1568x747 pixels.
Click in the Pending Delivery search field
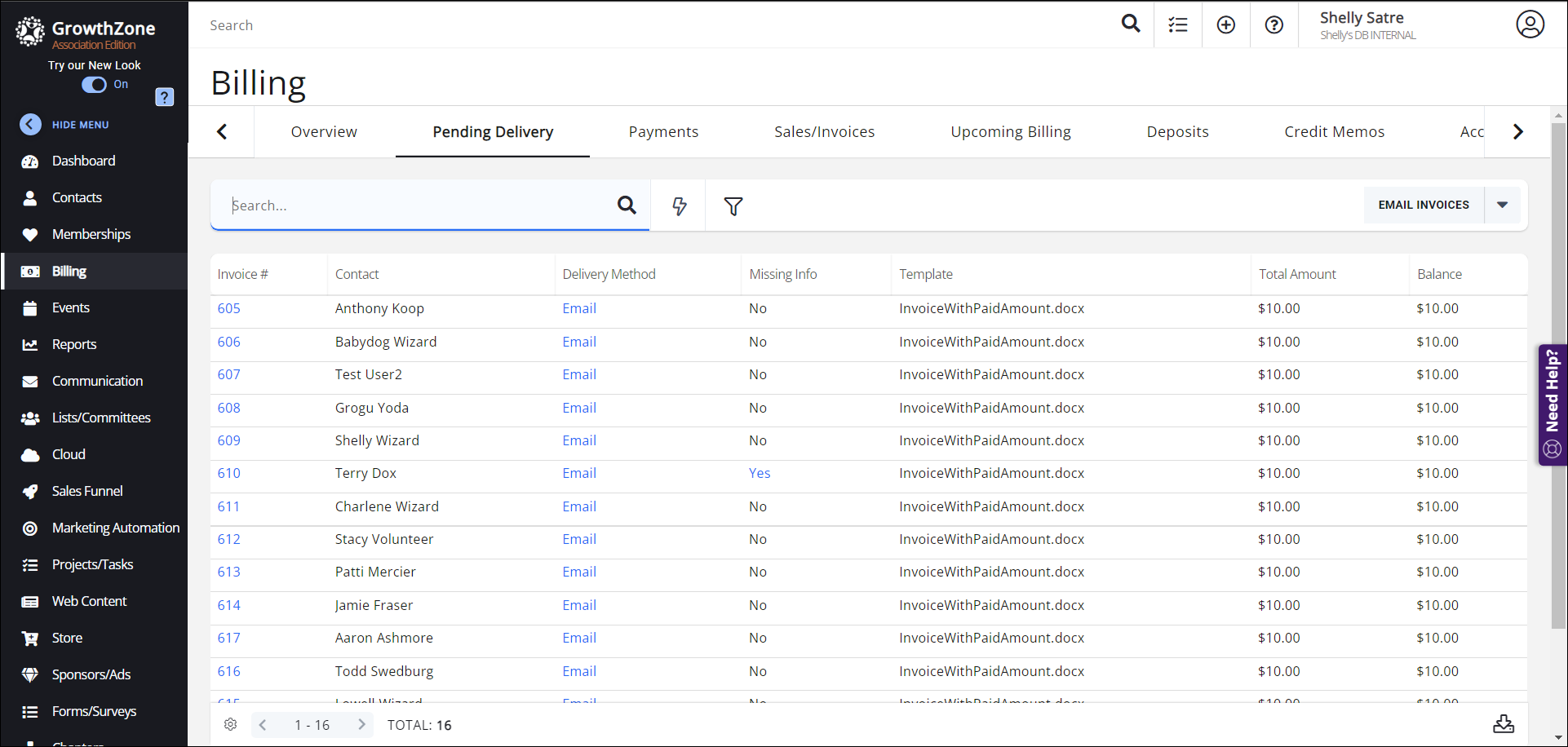coord(416,206)
